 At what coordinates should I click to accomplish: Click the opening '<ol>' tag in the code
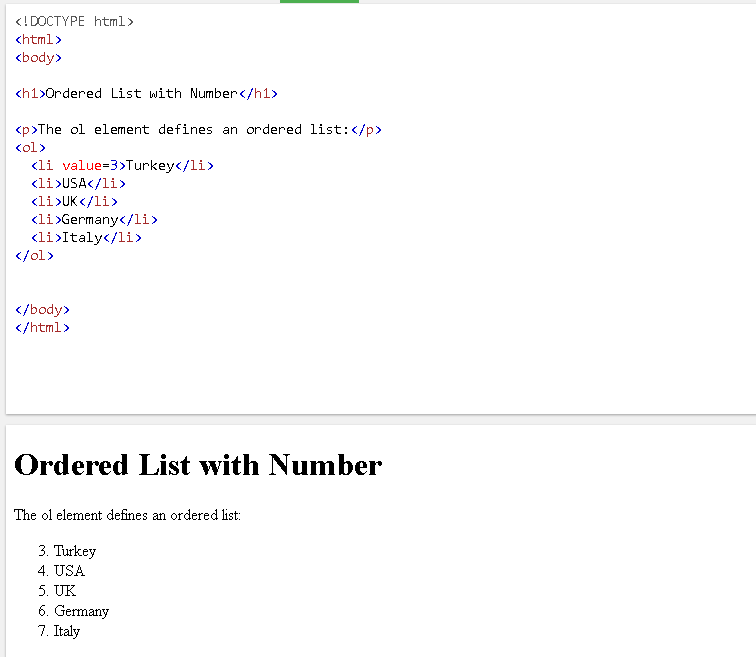pos(30,147)
